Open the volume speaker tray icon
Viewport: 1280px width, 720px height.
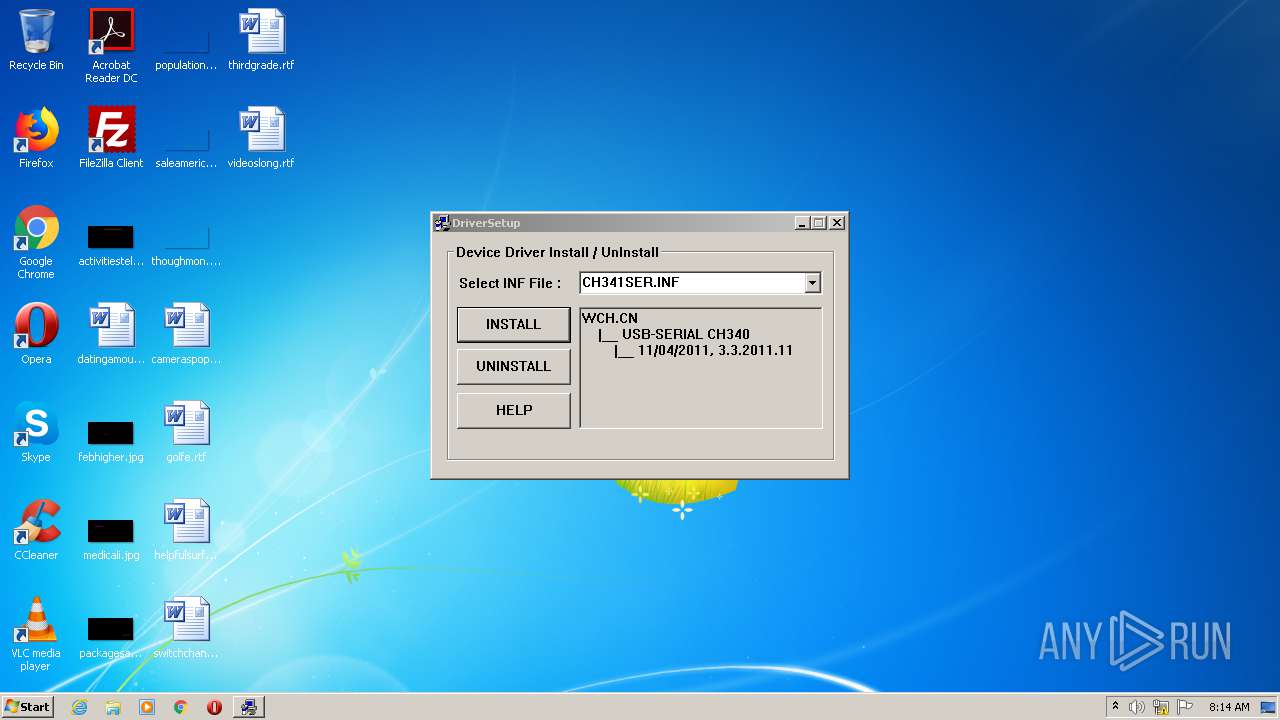(x=1137, y=707)
